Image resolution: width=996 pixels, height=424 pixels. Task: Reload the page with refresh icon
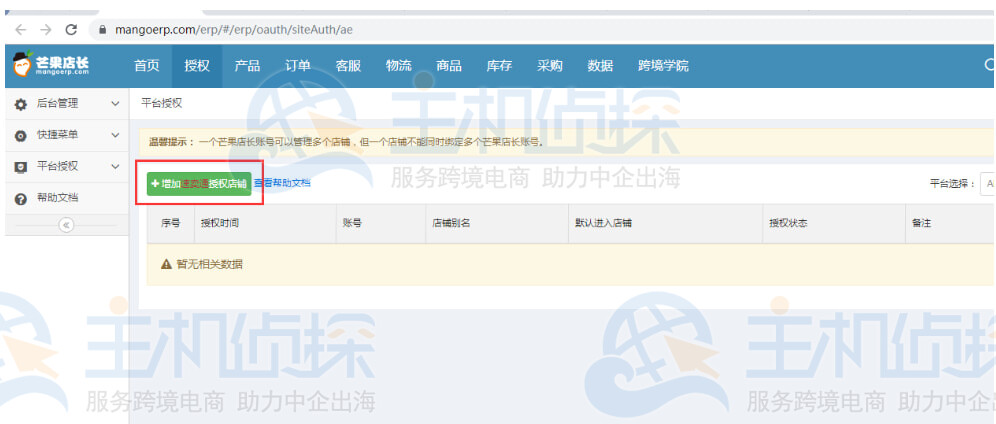click(x=71, y=30)
